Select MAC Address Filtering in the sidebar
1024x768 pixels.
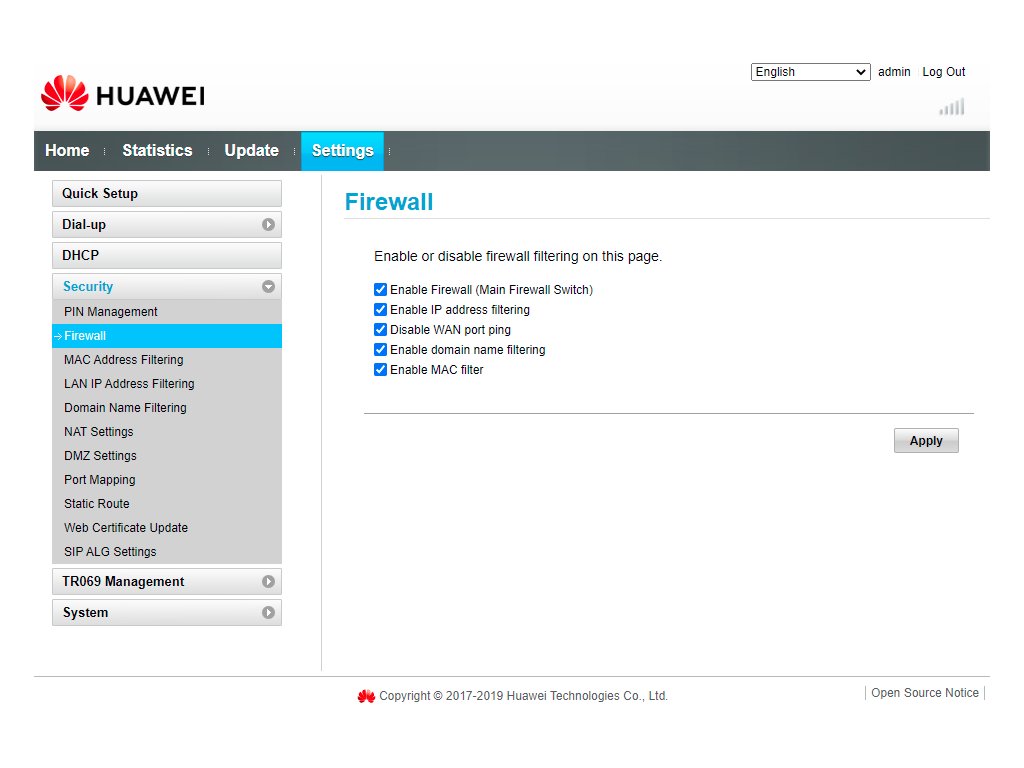coord(124,360)
